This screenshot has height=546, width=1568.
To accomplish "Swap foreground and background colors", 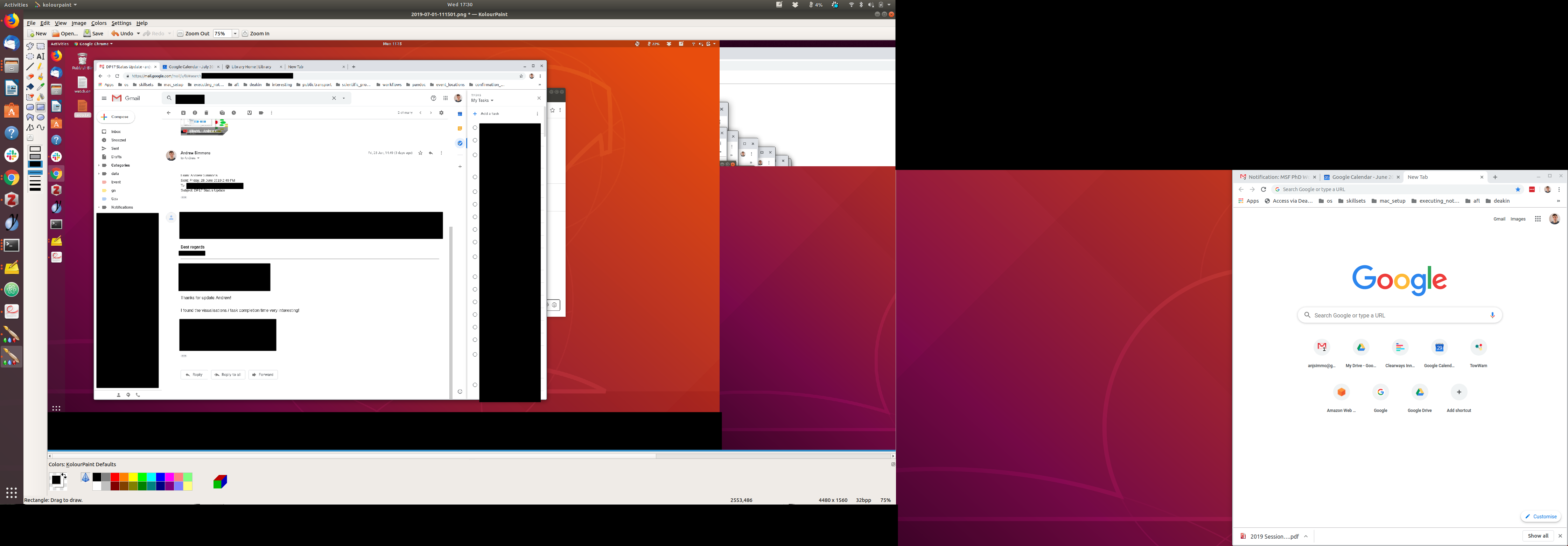I will point(64,475).
